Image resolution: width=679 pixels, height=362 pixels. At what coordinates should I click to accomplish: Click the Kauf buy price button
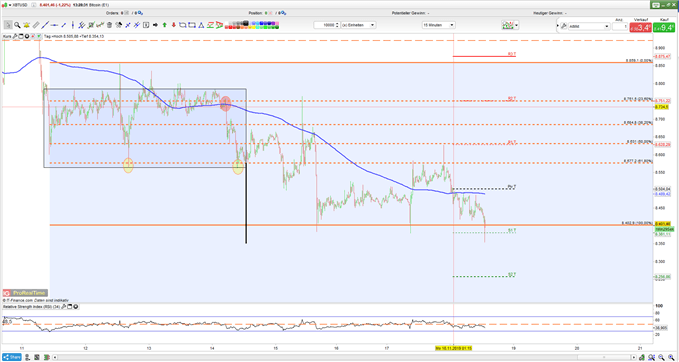pyautogui.click(x=664, y=27)
